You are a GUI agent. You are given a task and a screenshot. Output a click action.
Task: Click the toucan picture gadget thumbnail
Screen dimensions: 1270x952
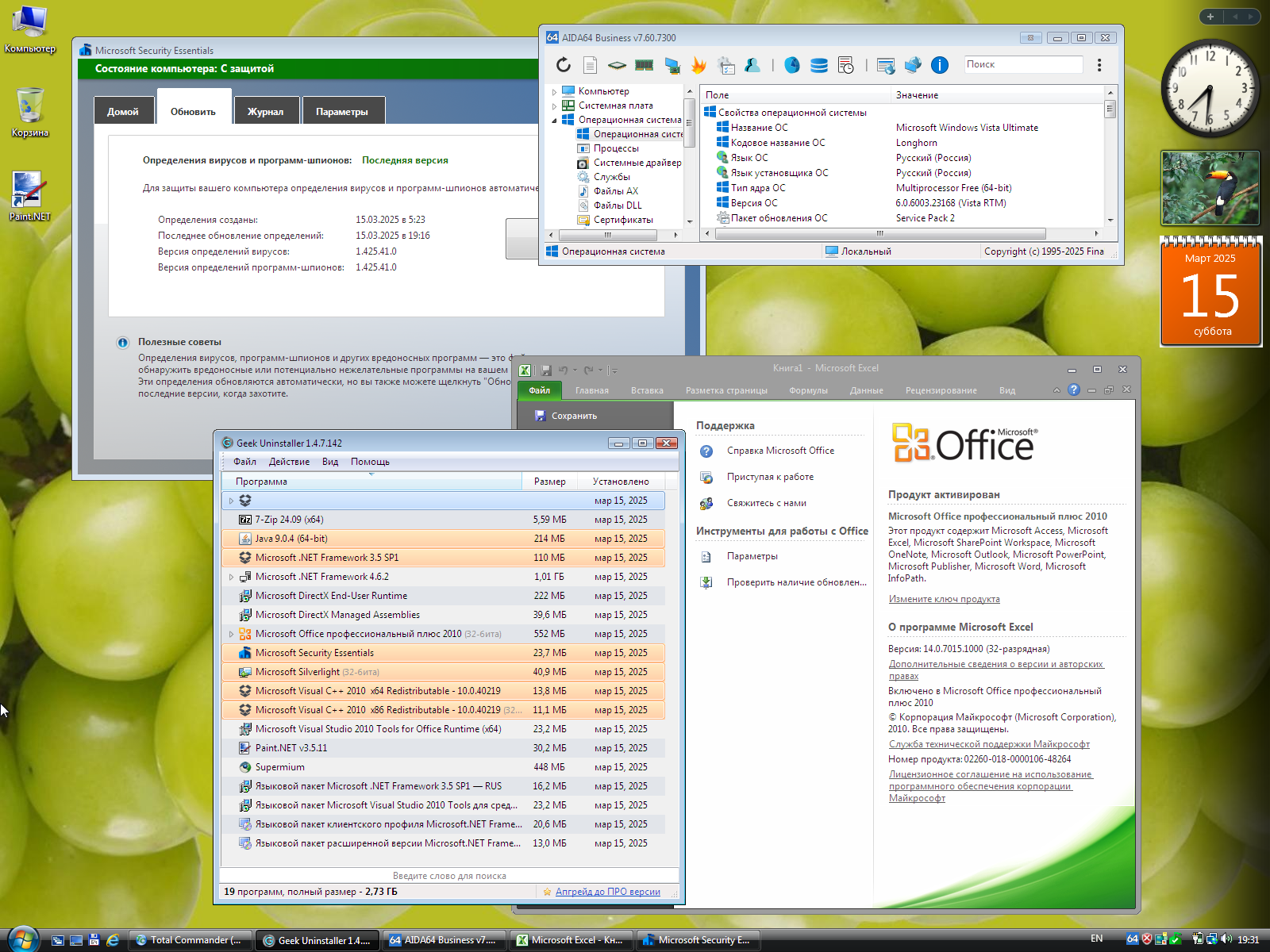tap(1210, 188)
